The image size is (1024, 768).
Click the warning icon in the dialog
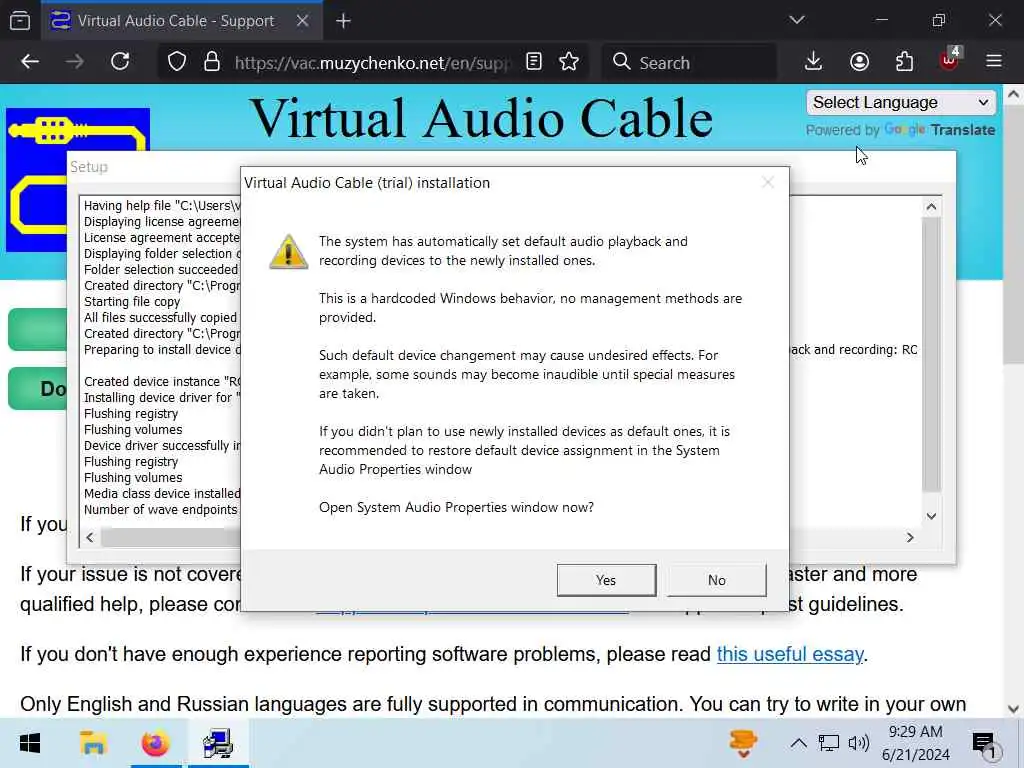coord(288,251)
